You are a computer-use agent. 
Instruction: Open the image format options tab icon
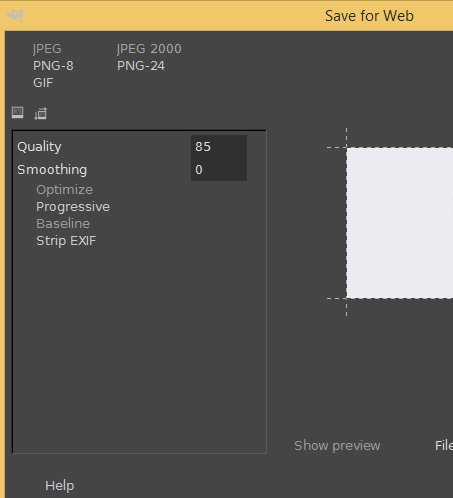[18, 112]
